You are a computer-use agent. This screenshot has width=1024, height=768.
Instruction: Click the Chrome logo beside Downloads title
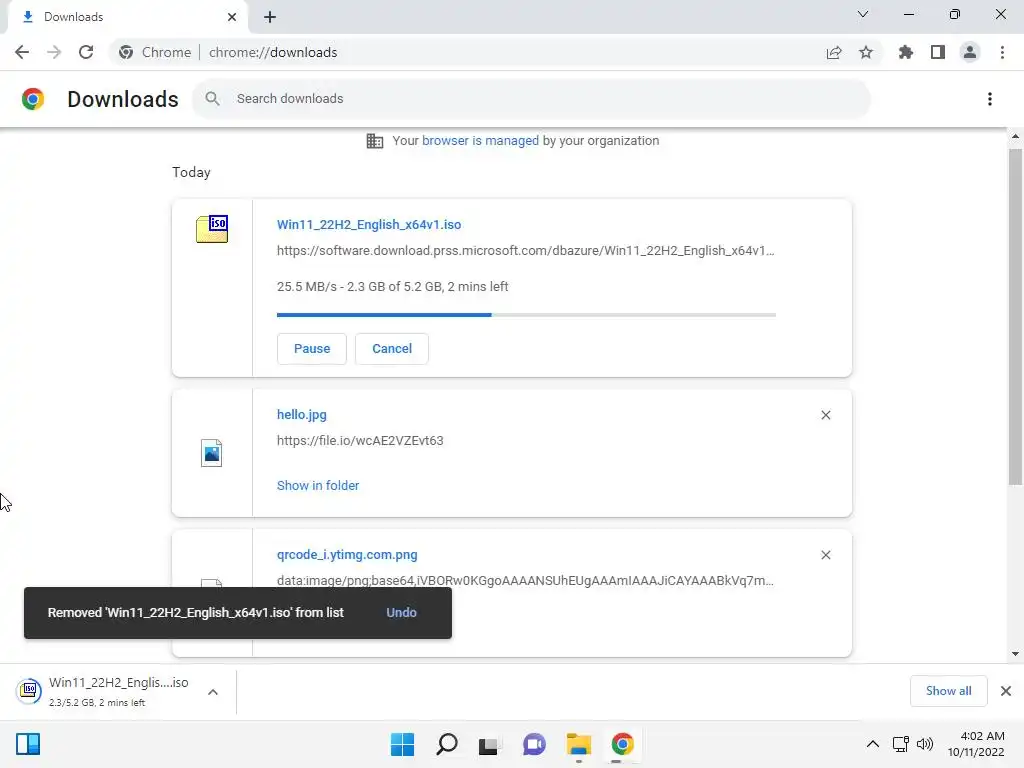coord(33,99)
